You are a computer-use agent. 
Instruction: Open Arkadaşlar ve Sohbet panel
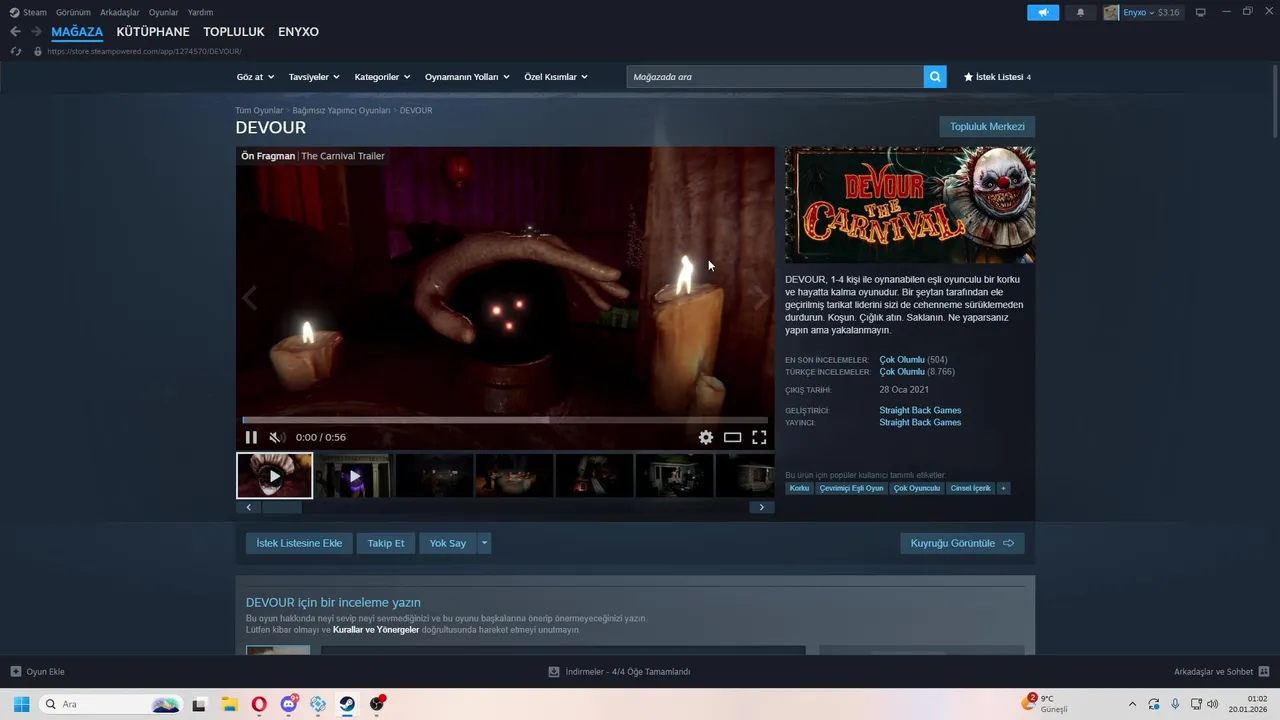pos(1221,672)
